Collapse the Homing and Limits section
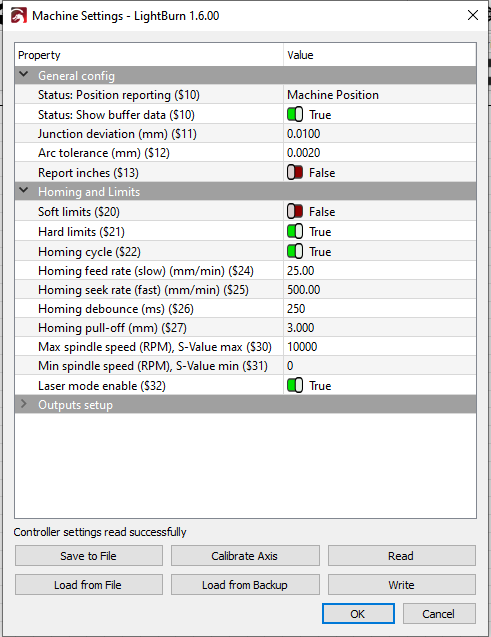This screenshot has width=491, height=637. click(x=24, y=191)
